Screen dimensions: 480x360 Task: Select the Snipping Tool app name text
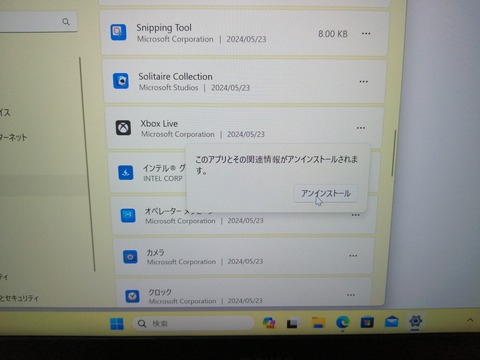[164, 28]
